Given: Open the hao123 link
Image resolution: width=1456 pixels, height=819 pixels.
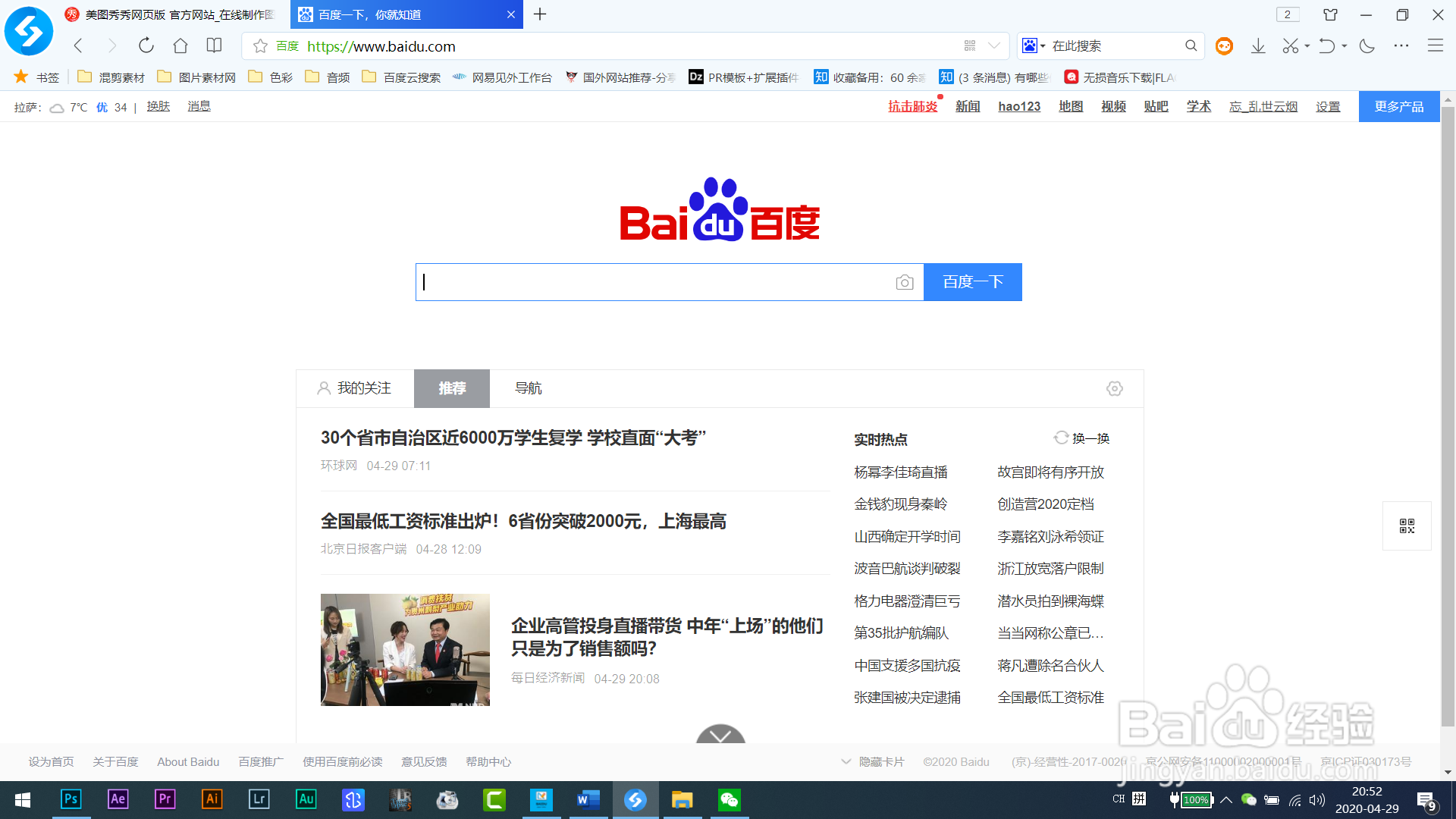Looking at the screenshot, I should [1019, 107].
